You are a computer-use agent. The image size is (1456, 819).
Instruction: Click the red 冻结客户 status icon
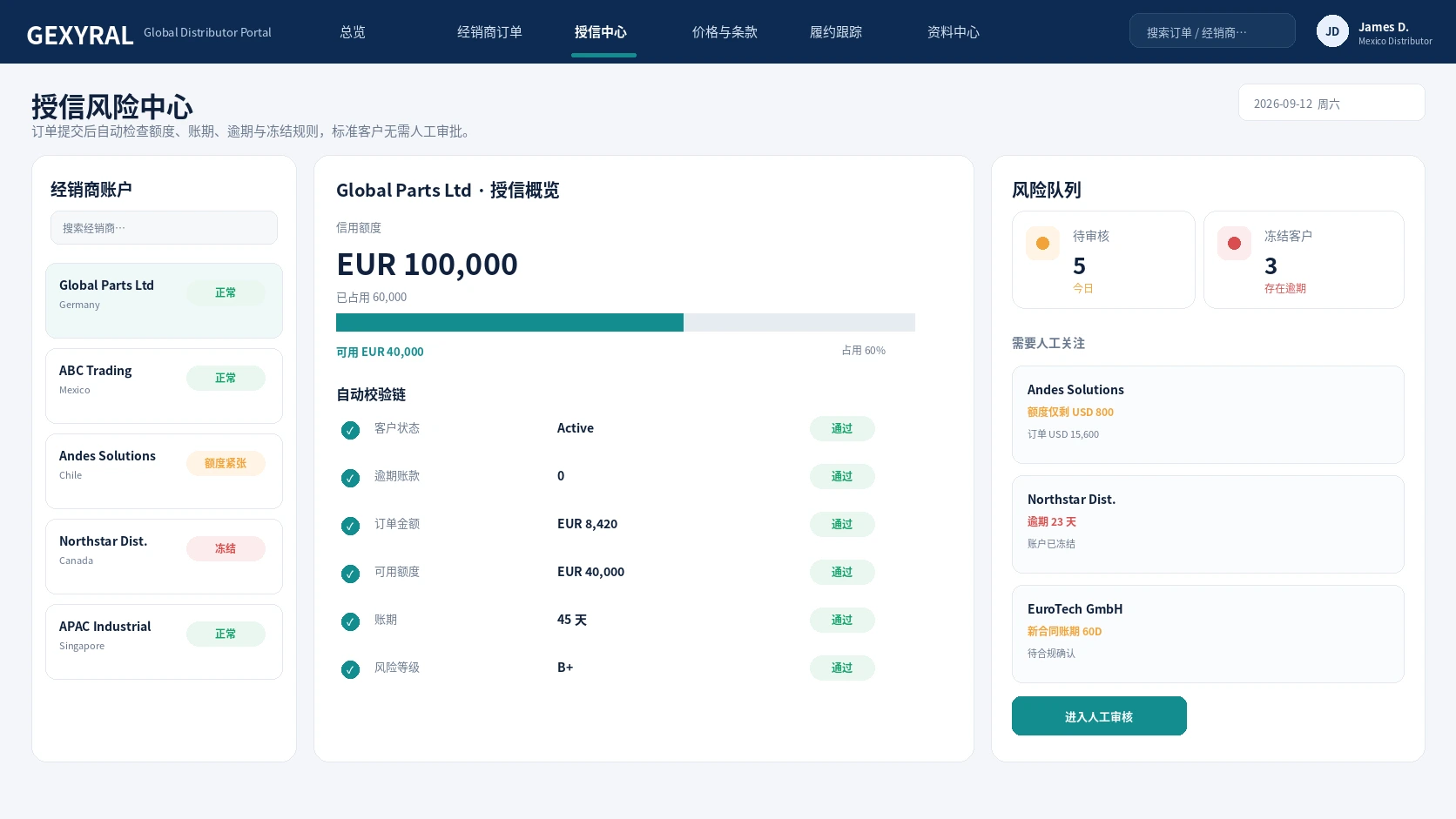[x=1234, y=244]
